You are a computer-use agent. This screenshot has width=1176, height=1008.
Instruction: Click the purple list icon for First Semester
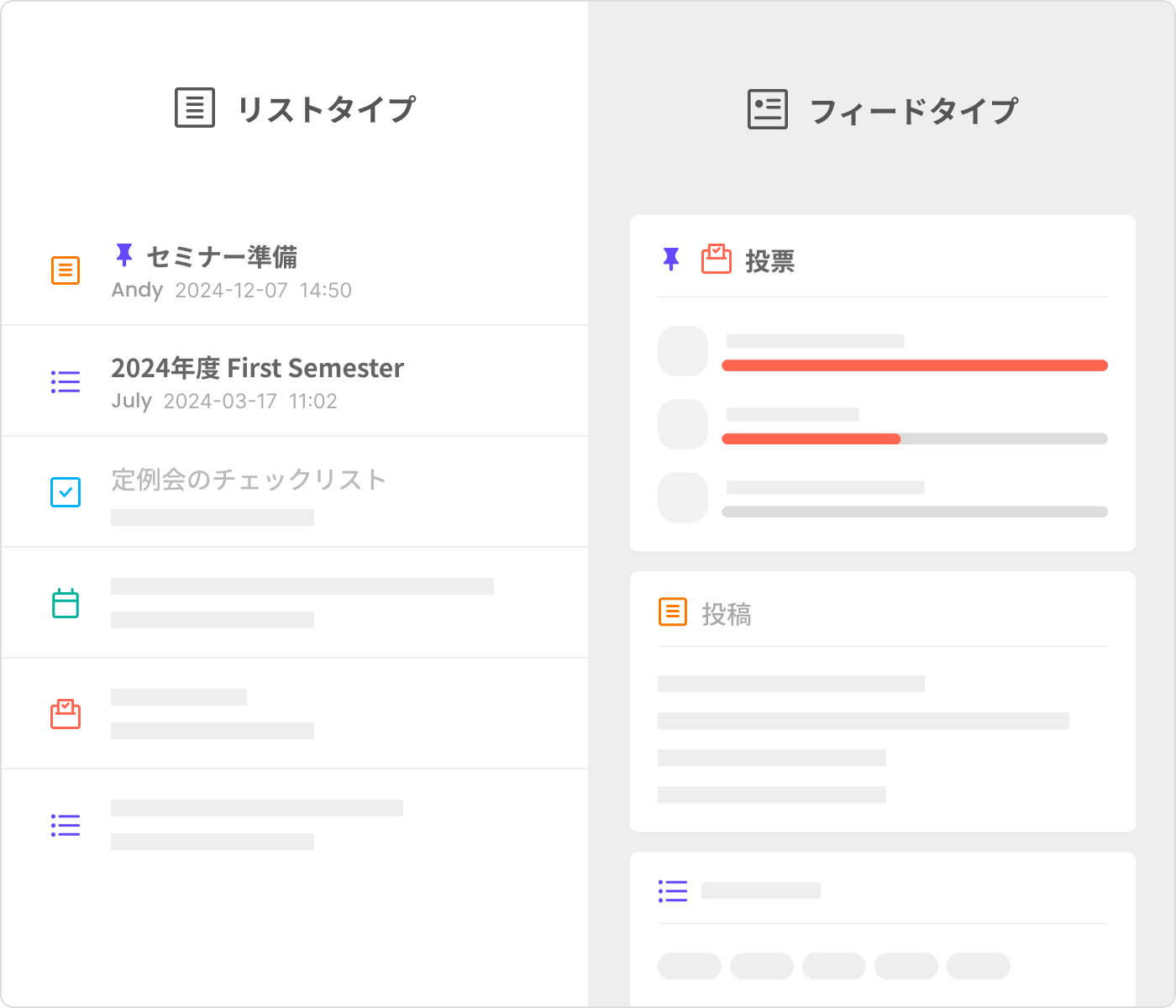tap(66, 382)
